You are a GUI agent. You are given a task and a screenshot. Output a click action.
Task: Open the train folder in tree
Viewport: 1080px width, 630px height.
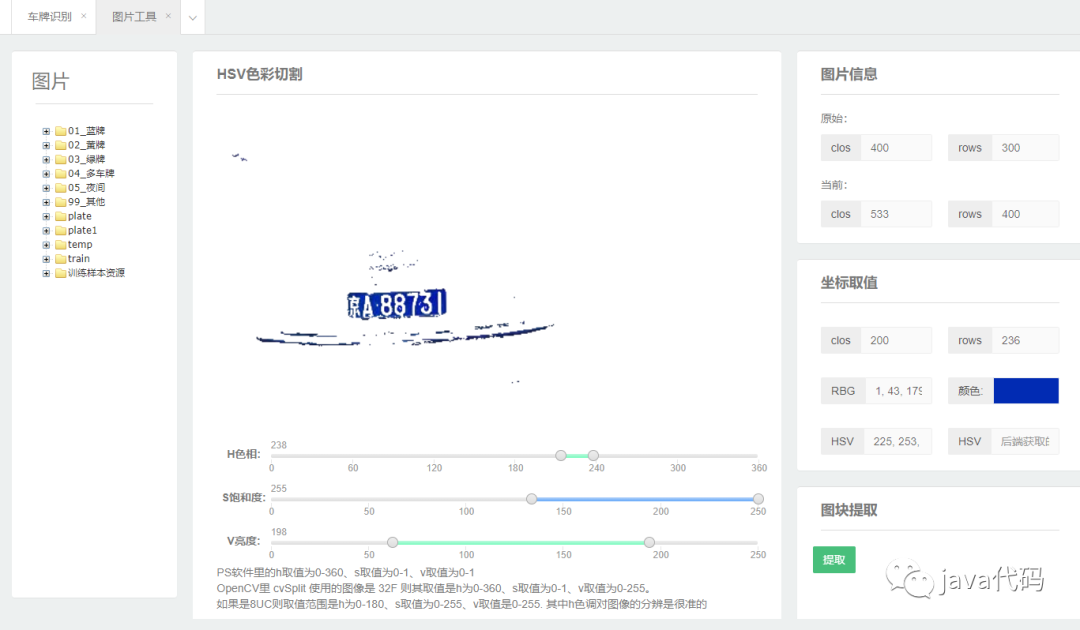click(79, 259)
